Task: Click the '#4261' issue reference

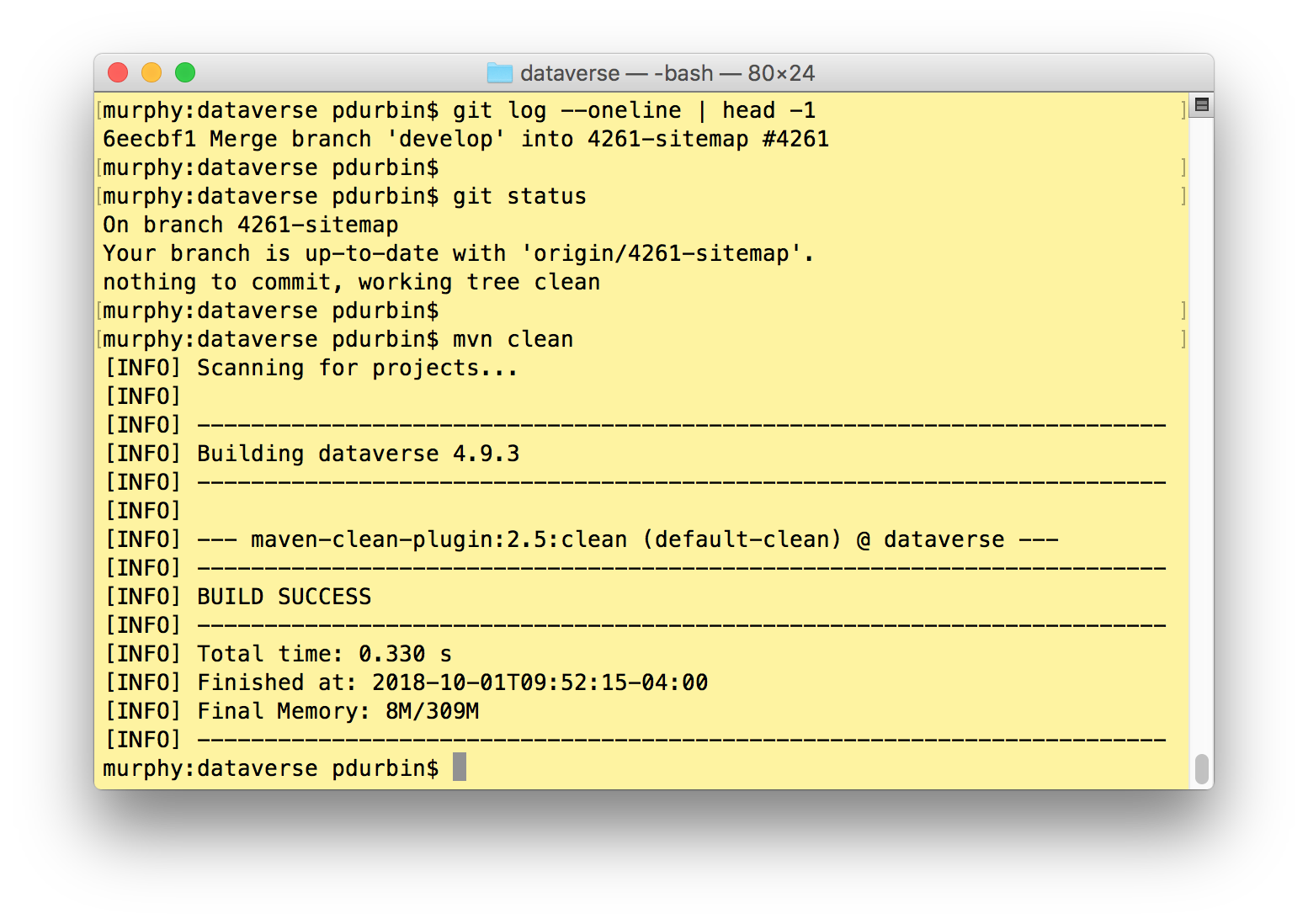Action: pos(795,140)
